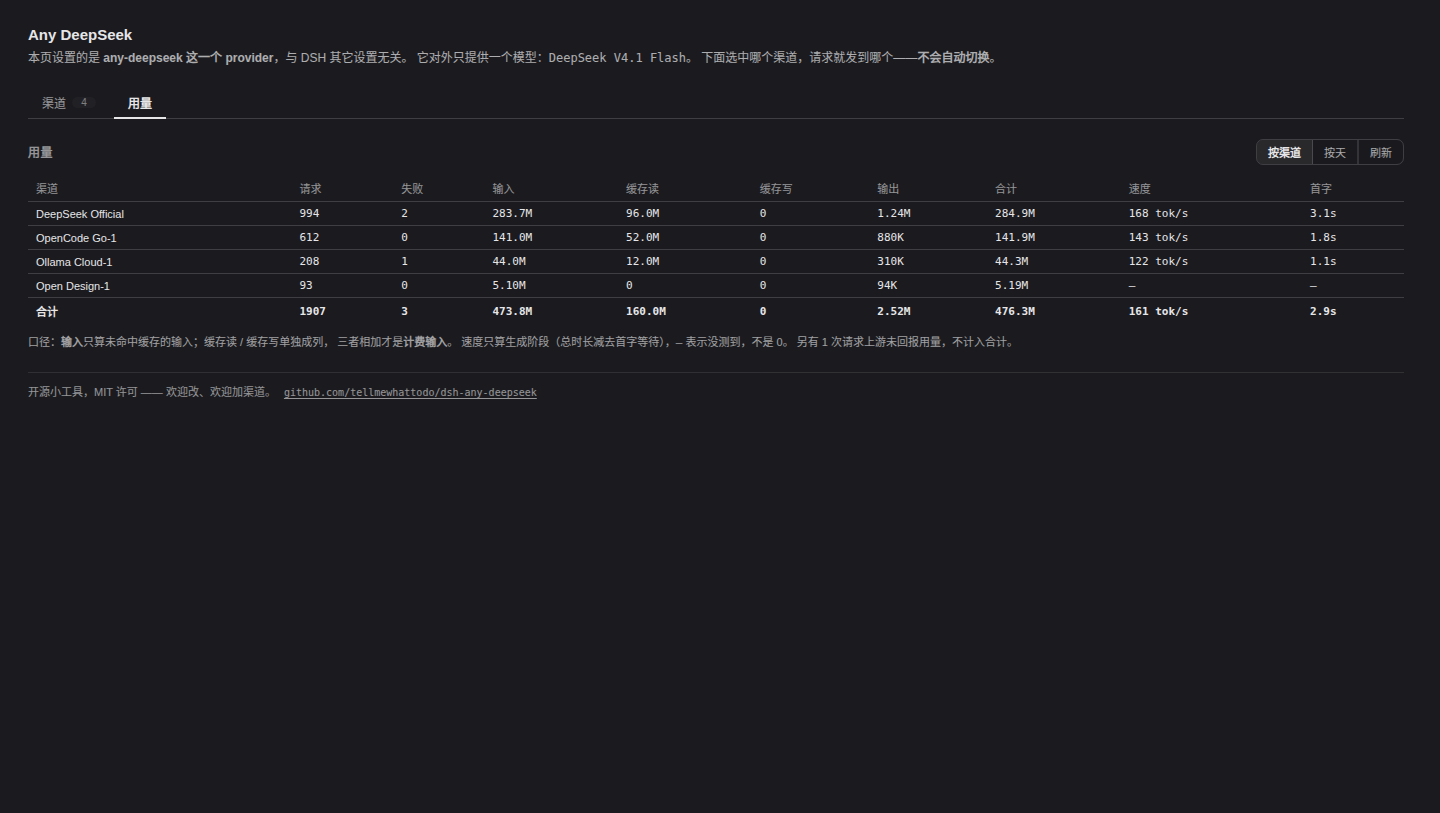The width and height of the screenshot is (1440, 813).
Task: Click the 刷新 refresh button
Action: (1381, 153)
